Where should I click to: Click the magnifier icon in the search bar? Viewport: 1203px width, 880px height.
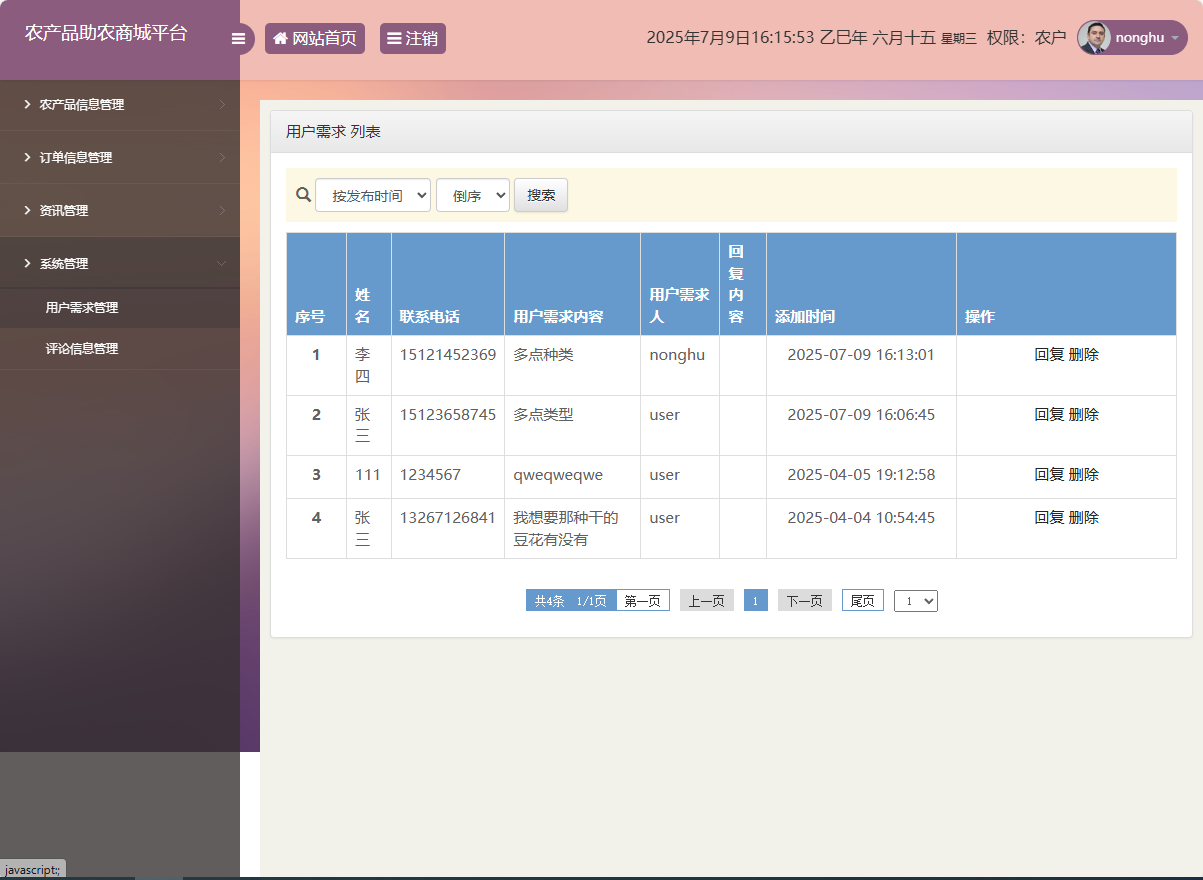303,194
